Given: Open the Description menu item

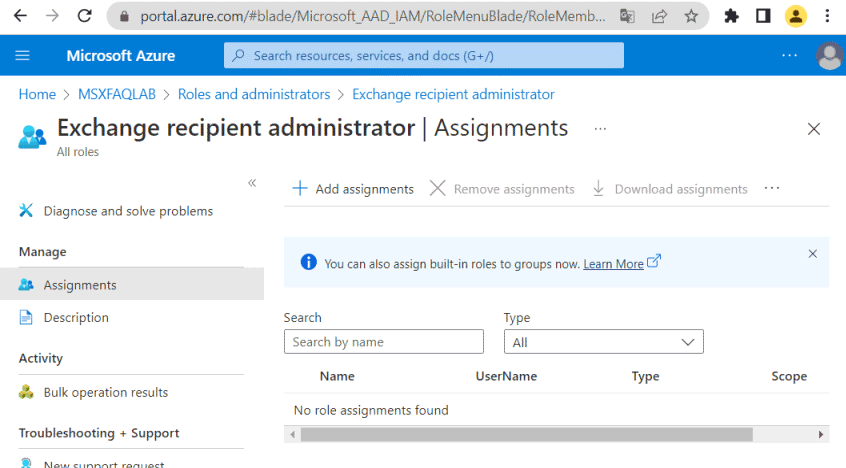Looking at the screenshot, I should point(76,317).
